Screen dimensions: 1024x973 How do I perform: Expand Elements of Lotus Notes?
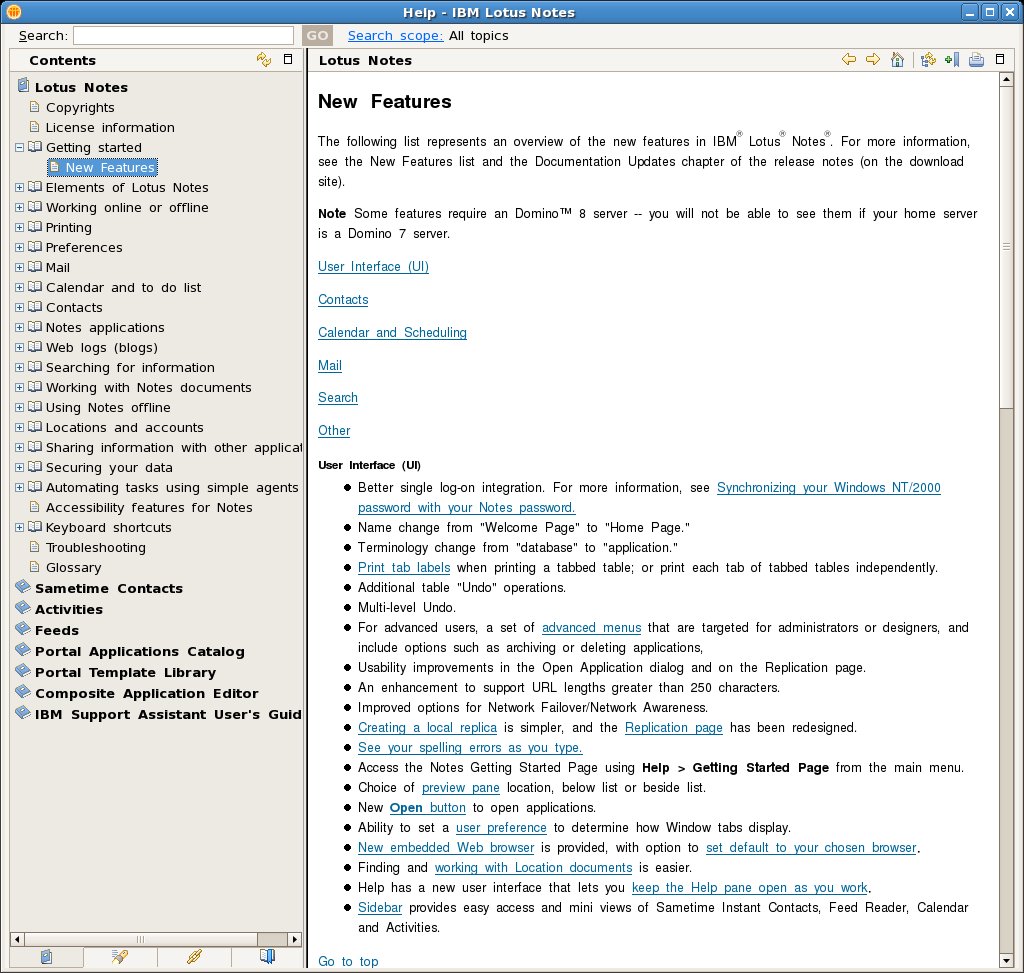tap(20, 187)
